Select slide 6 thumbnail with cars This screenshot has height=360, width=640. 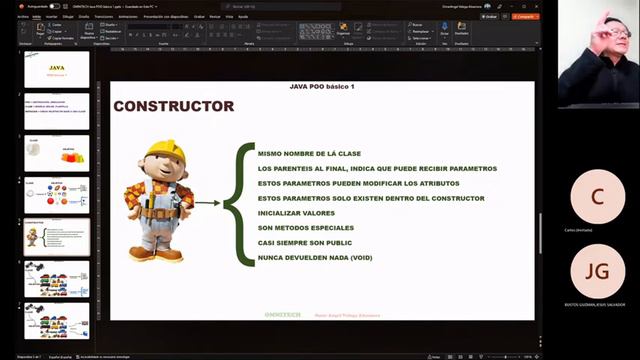57,279
